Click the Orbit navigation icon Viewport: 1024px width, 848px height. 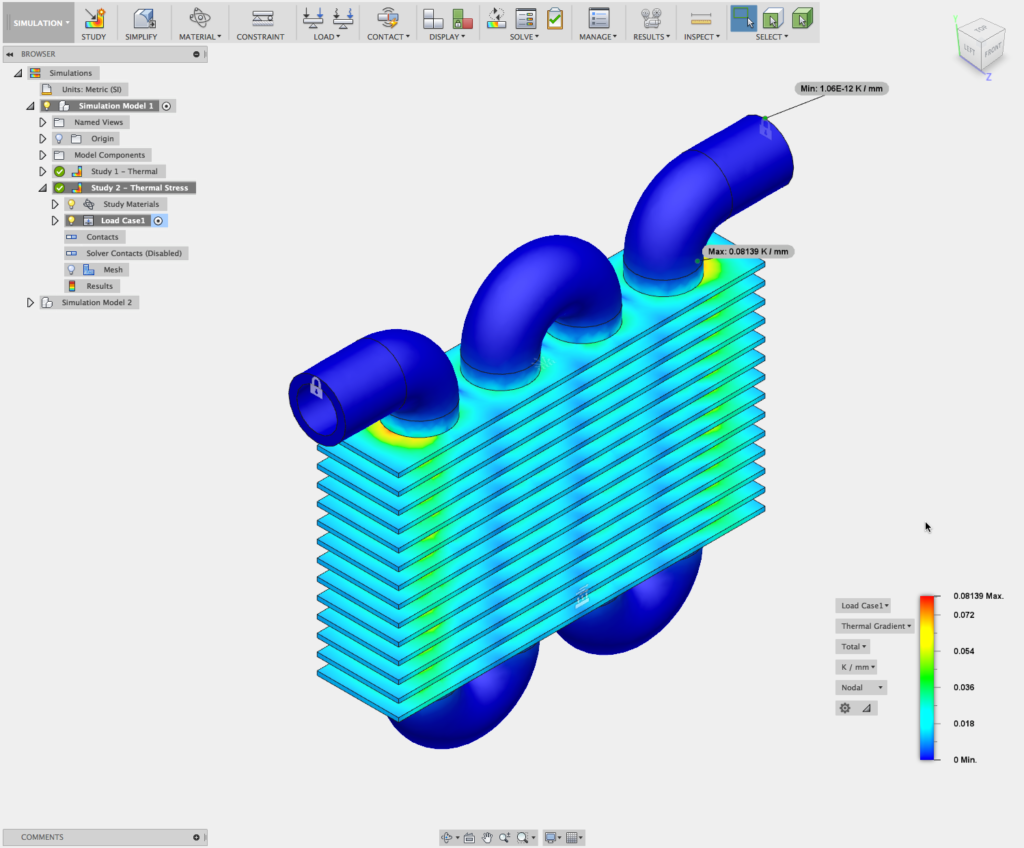click(447, 838)
